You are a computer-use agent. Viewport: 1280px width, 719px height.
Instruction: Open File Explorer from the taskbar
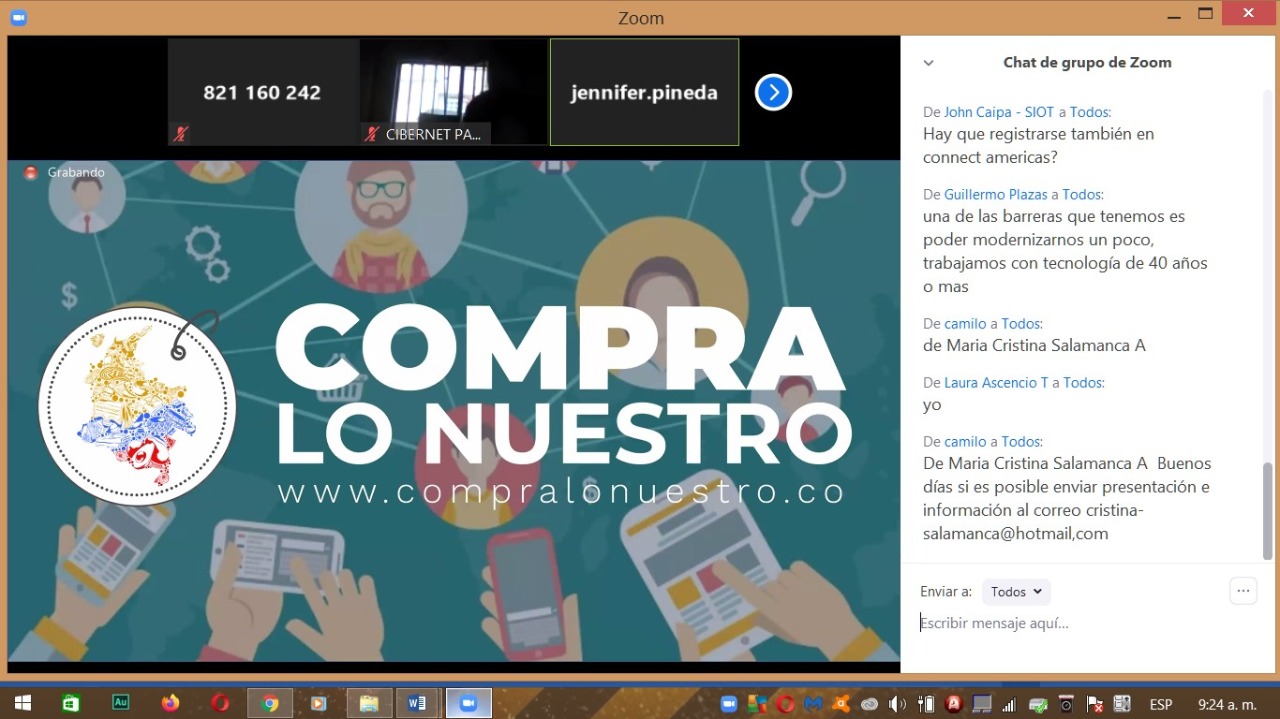click(x=368, y=703)
